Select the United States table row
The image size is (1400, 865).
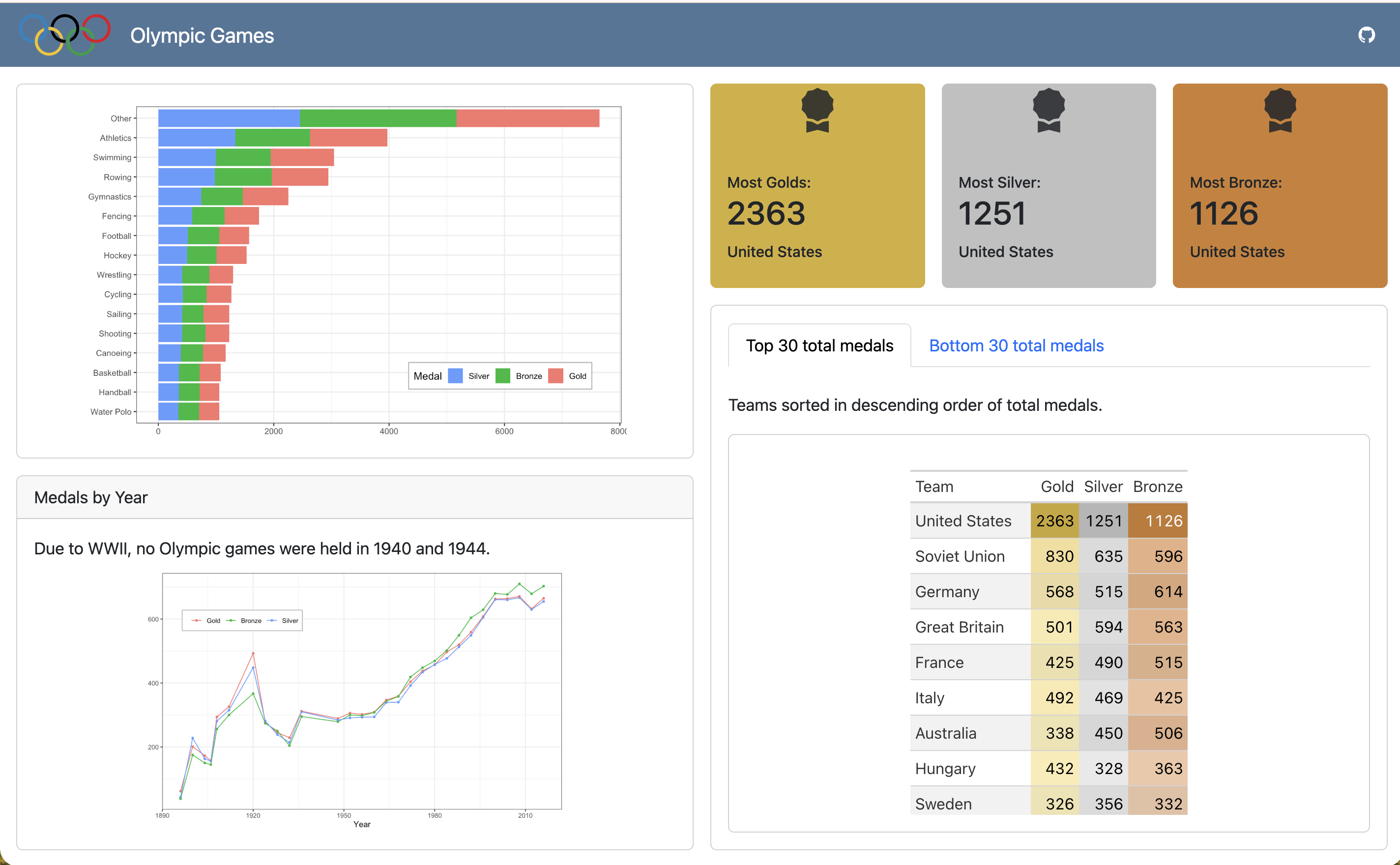pos(963,520)
